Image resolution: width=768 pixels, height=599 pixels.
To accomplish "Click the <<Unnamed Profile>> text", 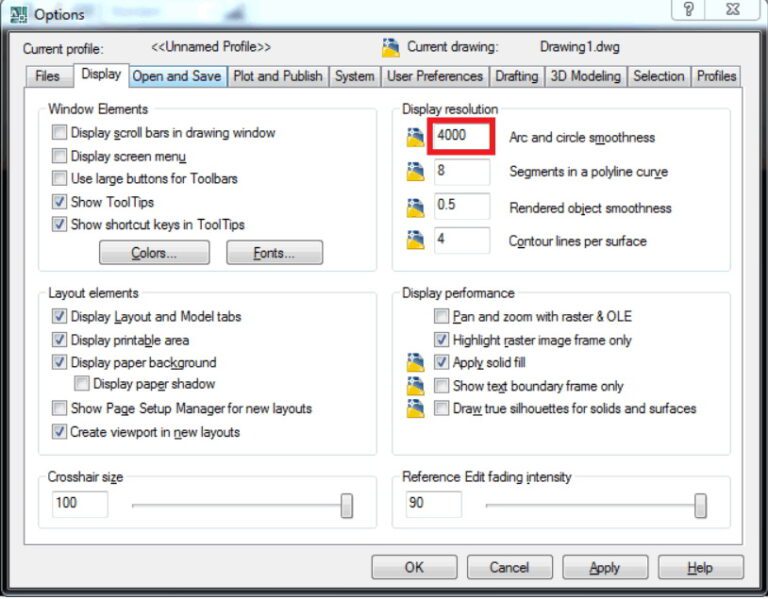I will [211, 47].
